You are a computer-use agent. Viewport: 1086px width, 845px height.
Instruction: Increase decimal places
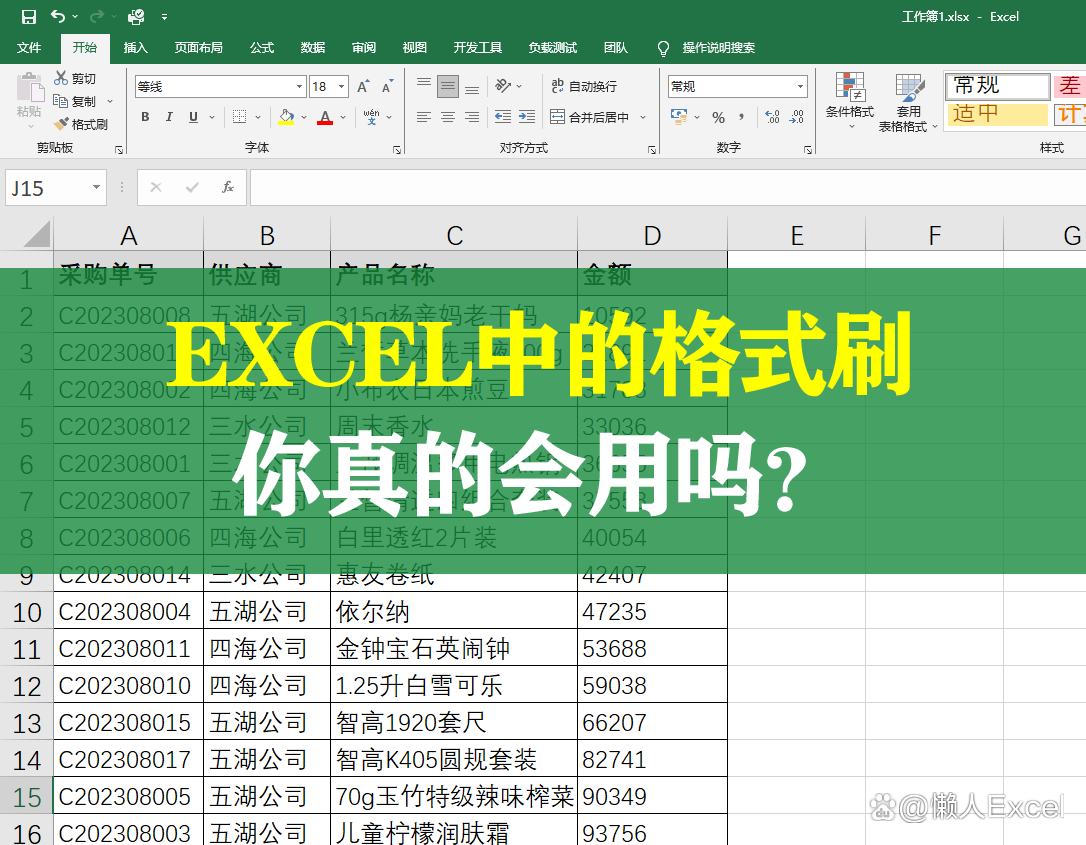click(773, 118)
